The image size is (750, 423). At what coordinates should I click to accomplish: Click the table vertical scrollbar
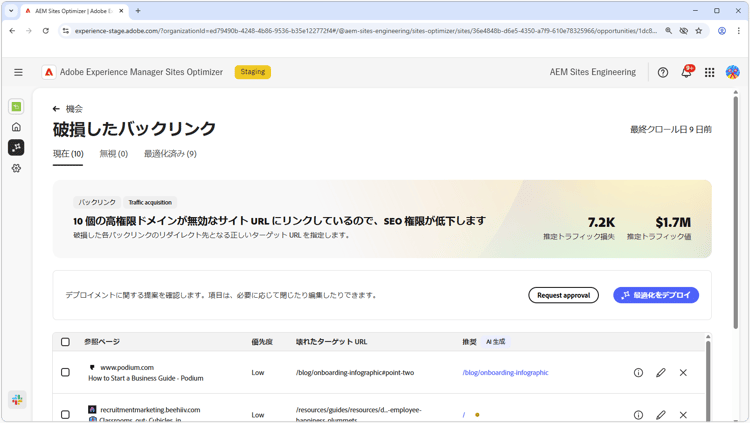coord(708,380)
